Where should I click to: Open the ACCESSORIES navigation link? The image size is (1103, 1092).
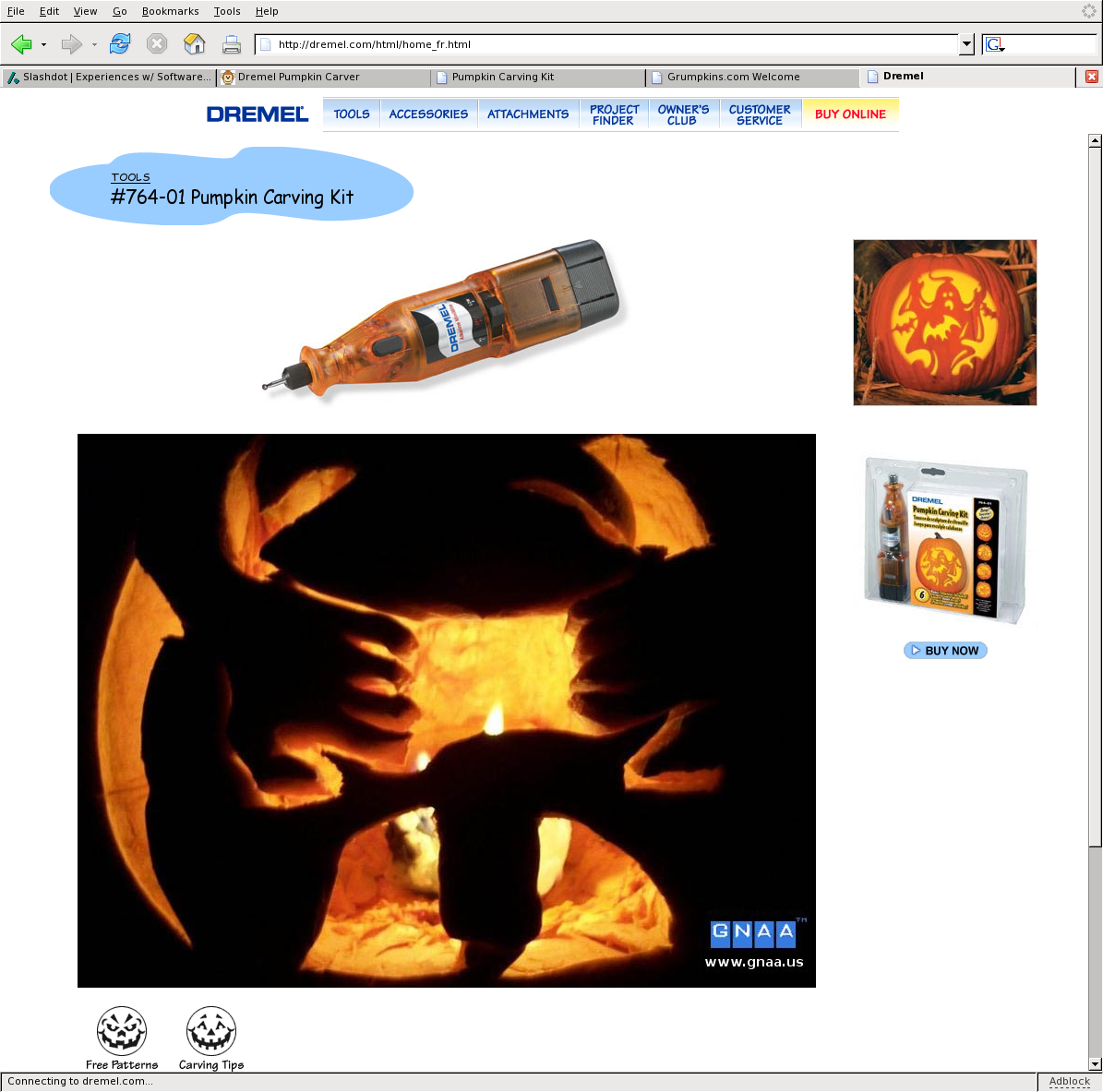[428, 114]
